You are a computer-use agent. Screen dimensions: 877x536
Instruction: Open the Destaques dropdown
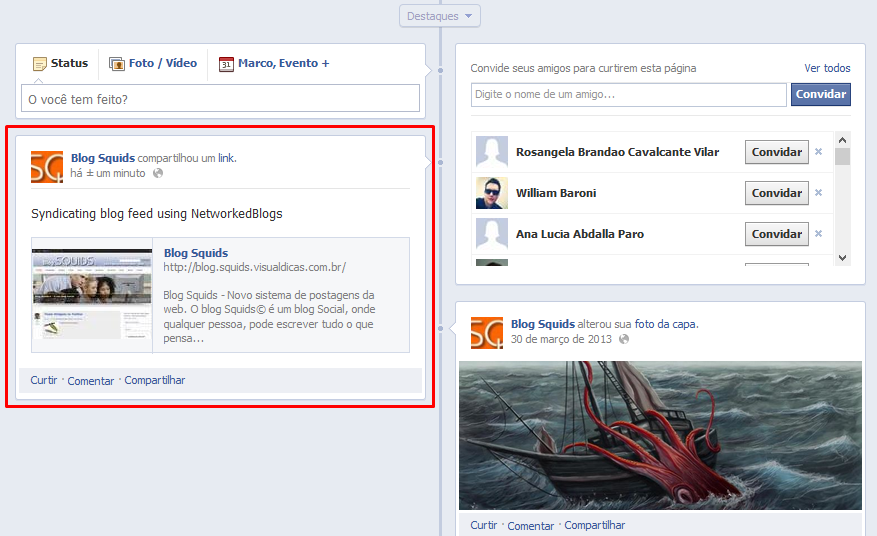pyautogui.click(x=440, y=16)
